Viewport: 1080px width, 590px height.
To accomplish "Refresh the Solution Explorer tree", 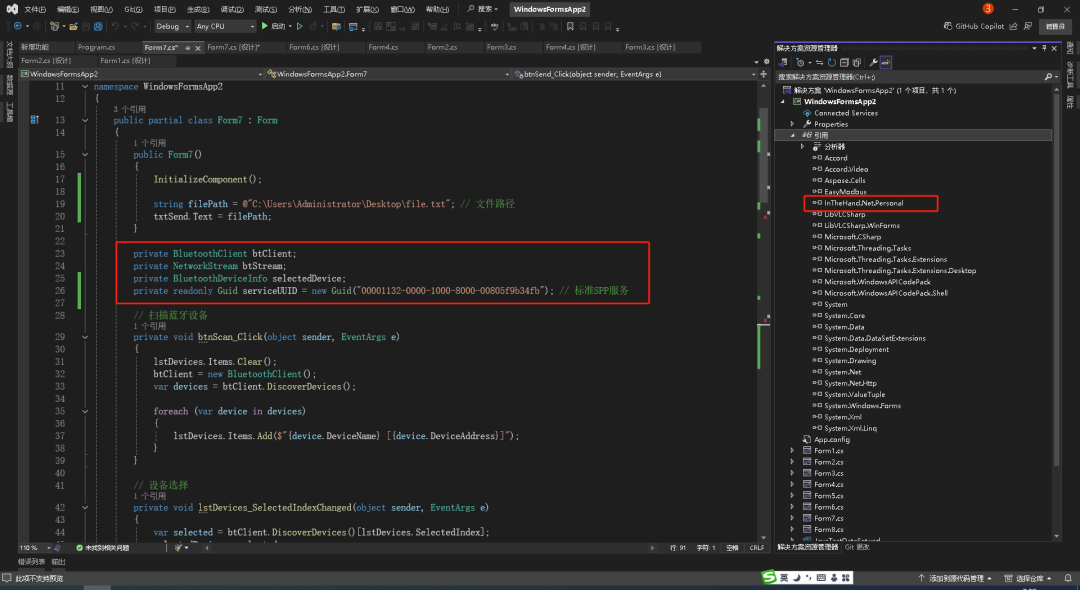I will [832, 62].
